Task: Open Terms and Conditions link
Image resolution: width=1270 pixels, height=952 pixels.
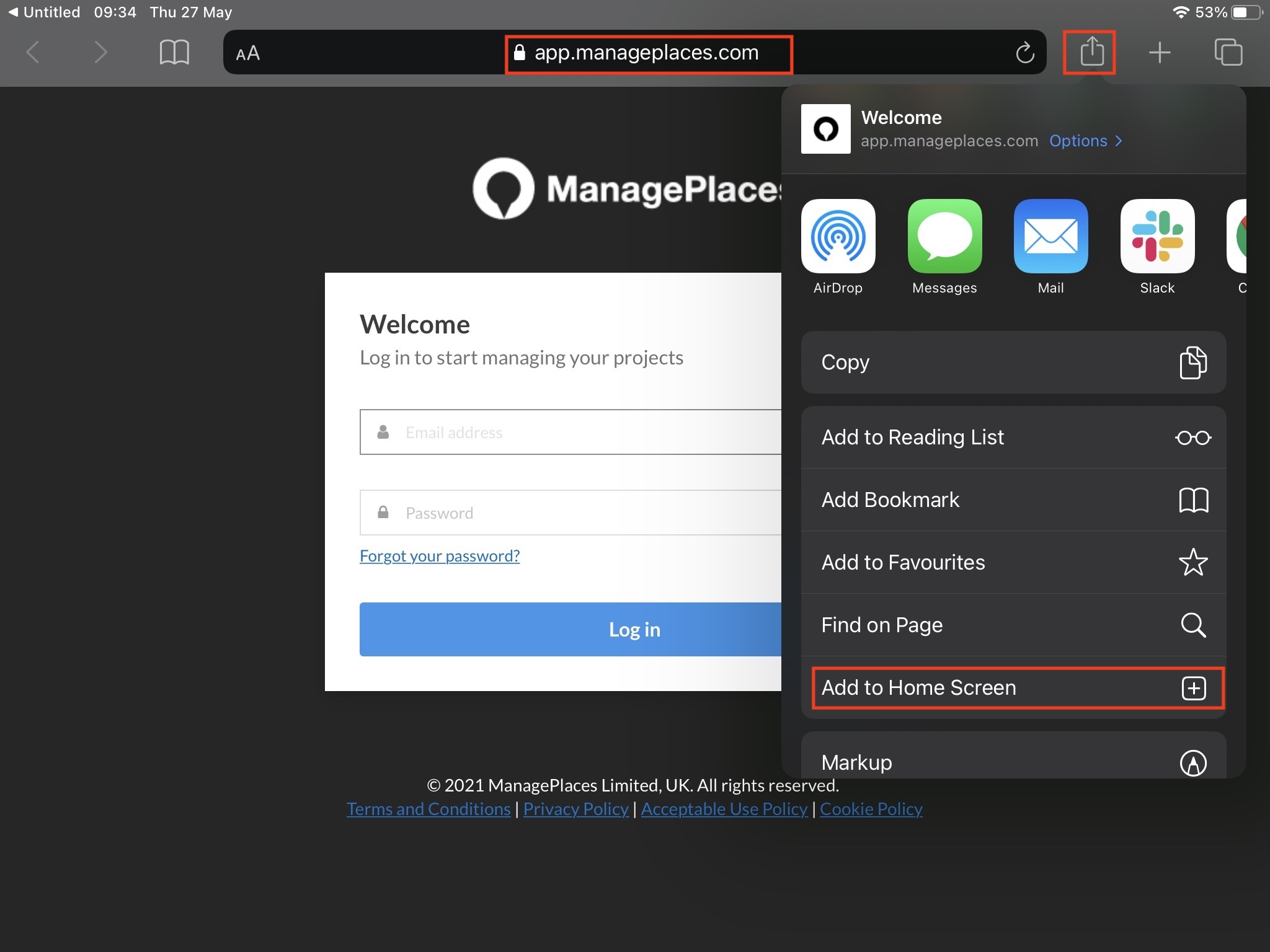Action: tap(429, 809)
